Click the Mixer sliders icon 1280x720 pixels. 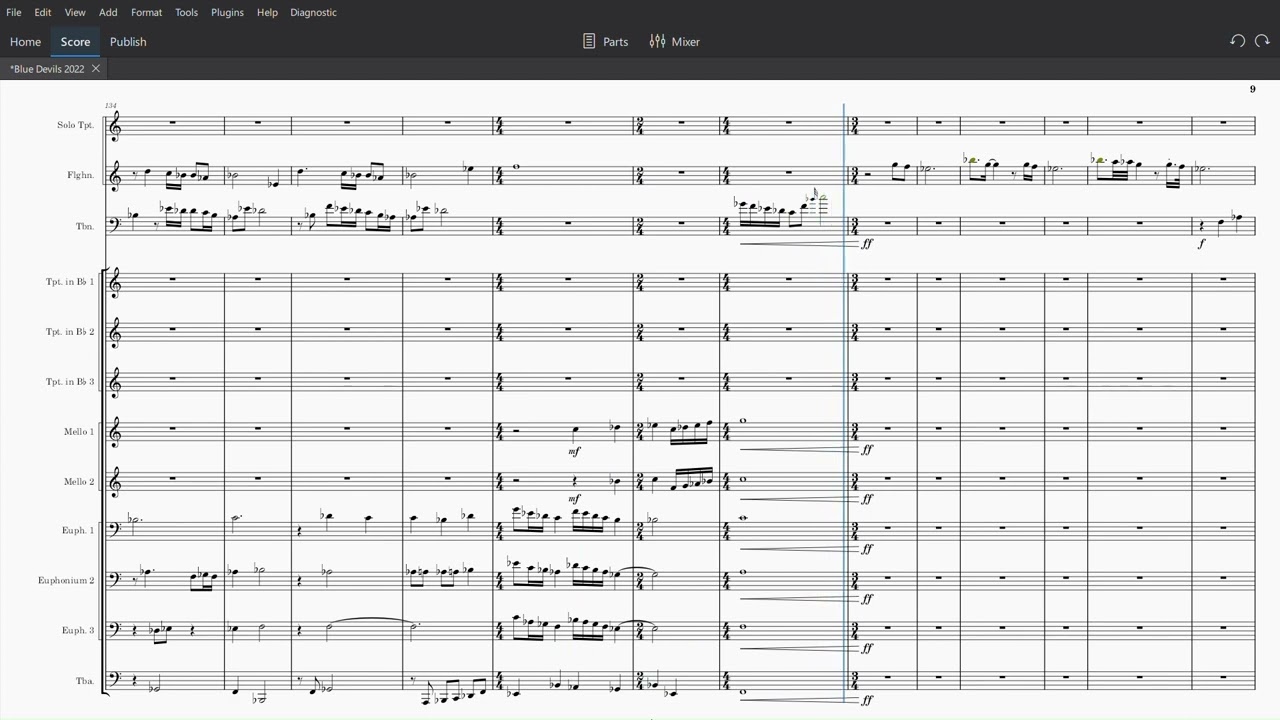point(657,41)
